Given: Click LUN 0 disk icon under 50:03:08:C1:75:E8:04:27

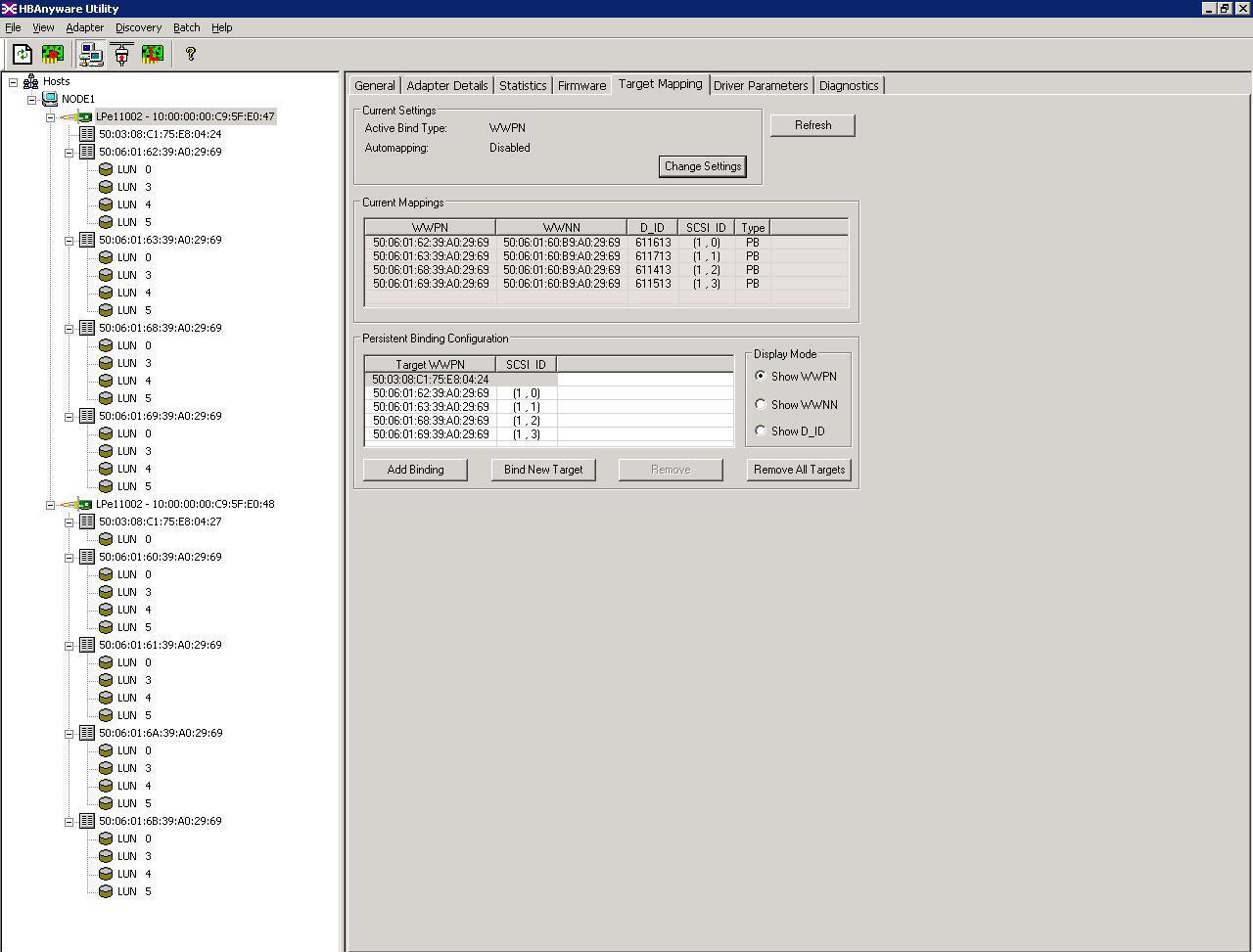Looking at the screenshot, I should 106,539.
